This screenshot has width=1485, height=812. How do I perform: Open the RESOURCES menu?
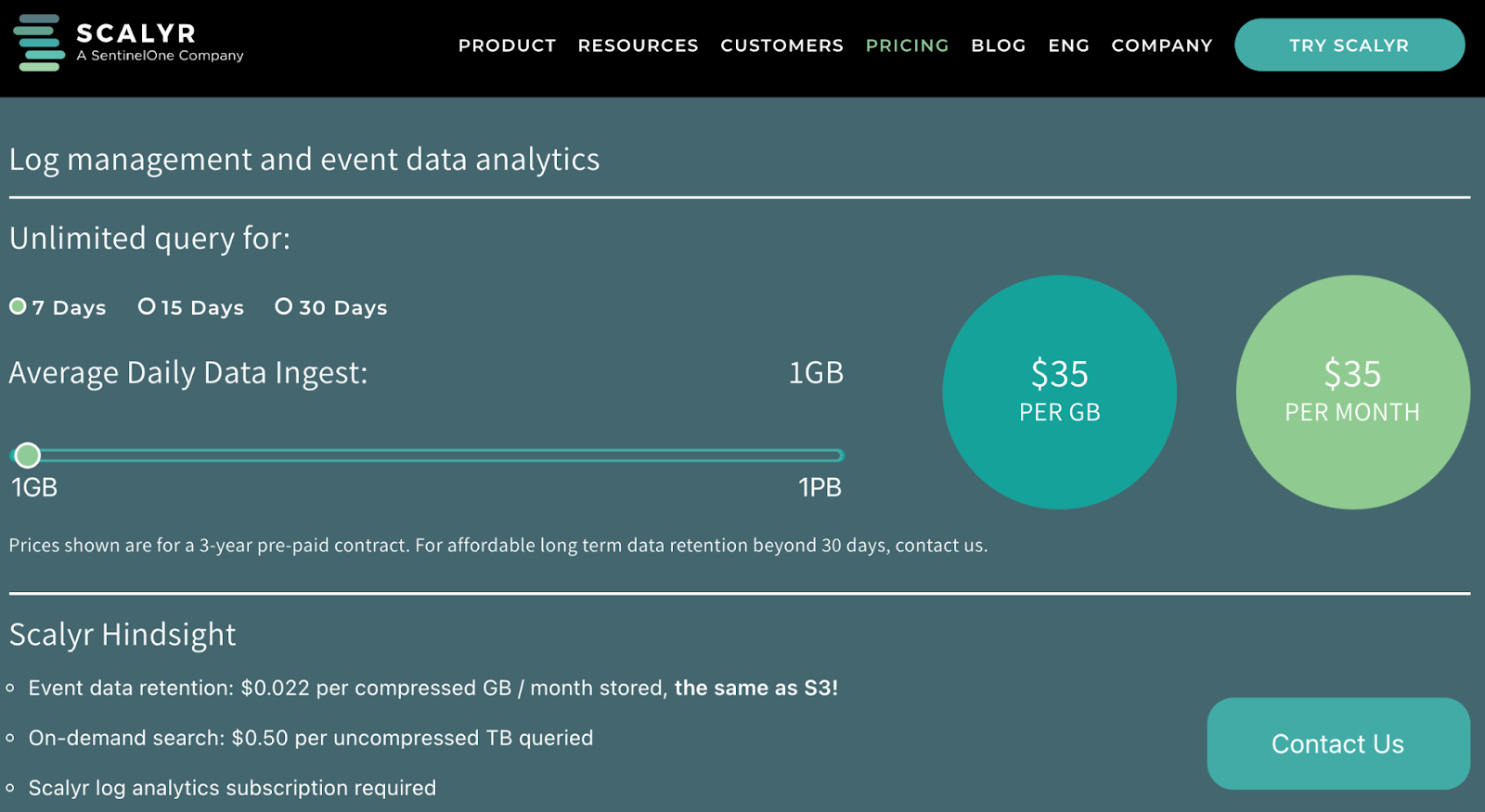(638, 45)
